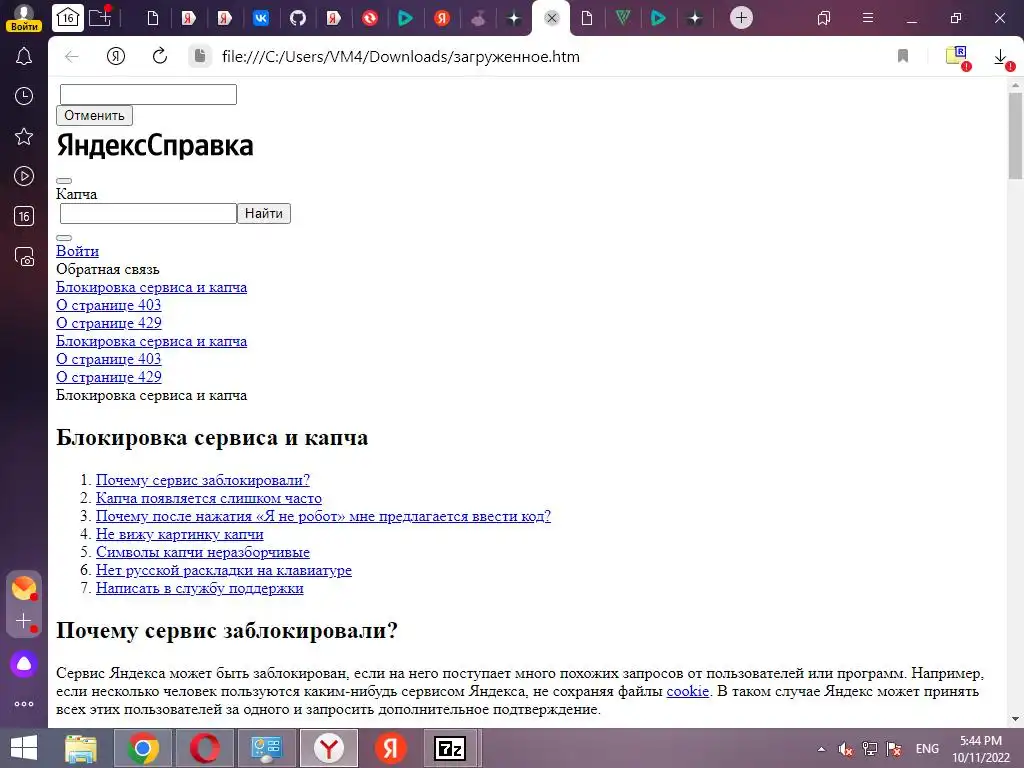
Task: Switch to the GitHub tab
Action: pyautogui.click(x=298, y=18)
